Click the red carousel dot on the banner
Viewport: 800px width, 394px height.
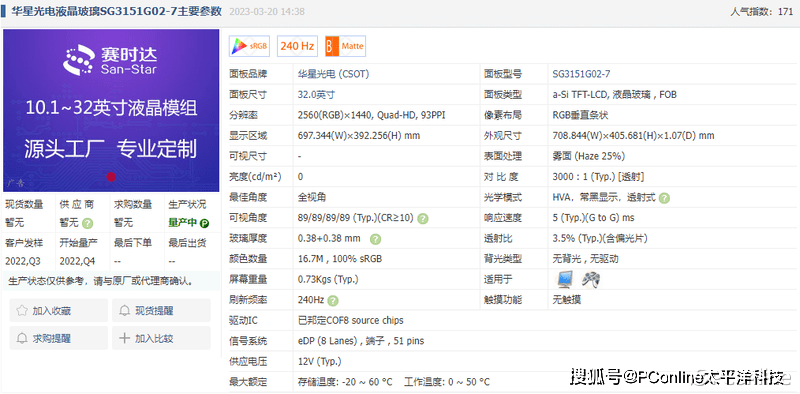pos(111,177)
